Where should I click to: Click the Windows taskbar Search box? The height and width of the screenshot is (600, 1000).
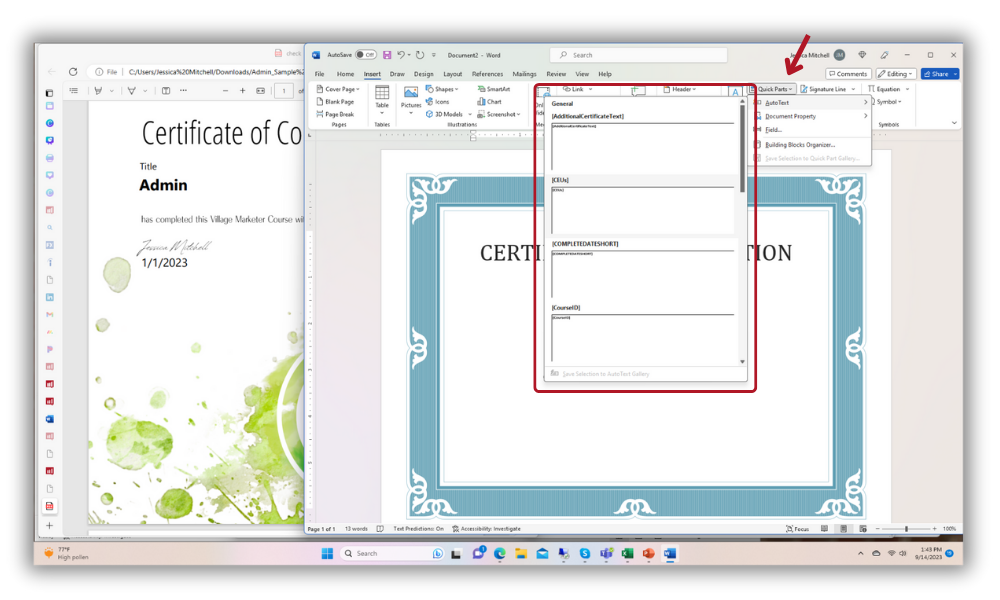pos(393,553)
